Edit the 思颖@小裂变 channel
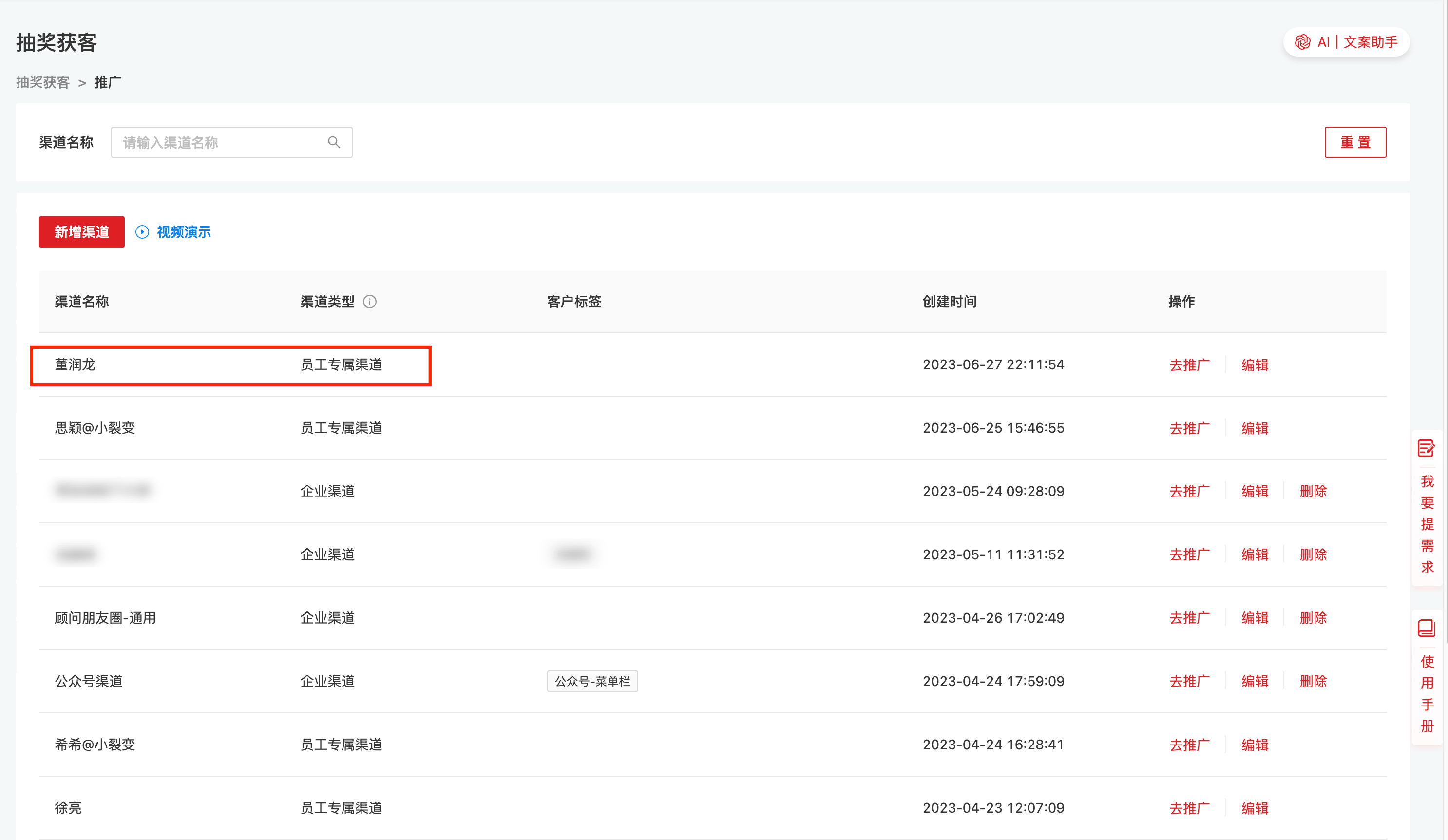 tap(1255, 428)
